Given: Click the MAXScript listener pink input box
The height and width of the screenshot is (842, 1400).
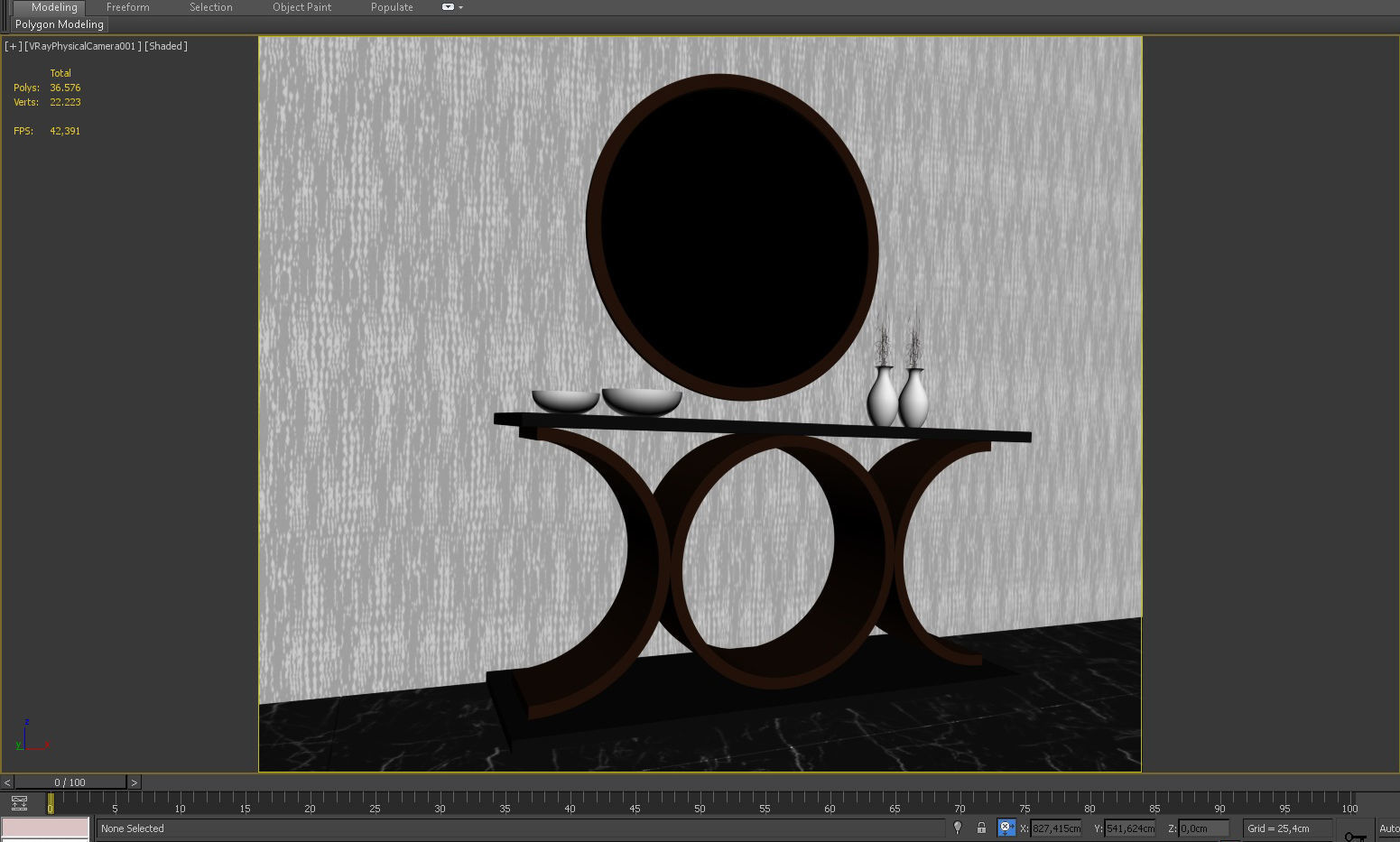Looking at the screenshot, I should coord(45,828).
